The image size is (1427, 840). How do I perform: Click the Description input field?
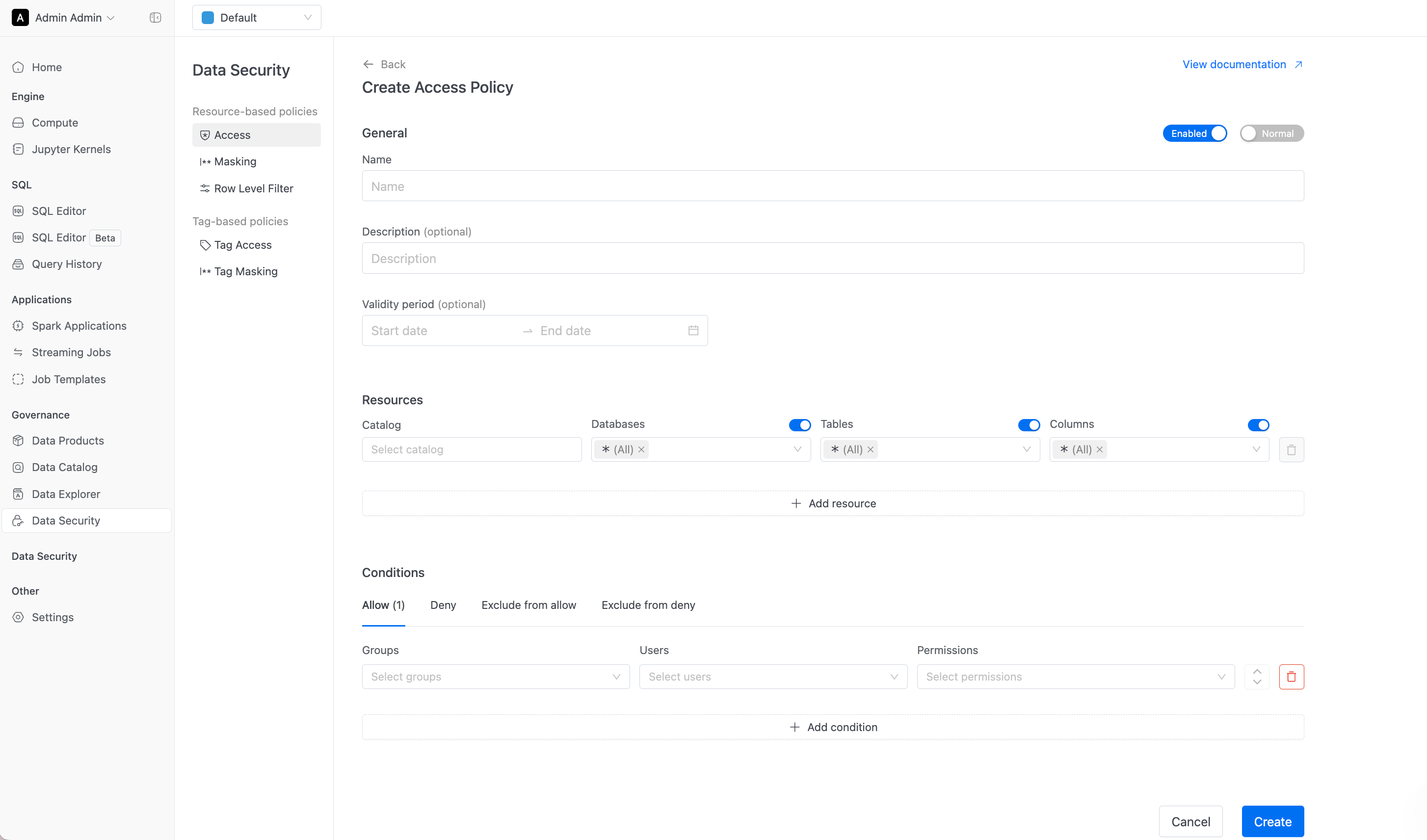(x=832, y=259)
